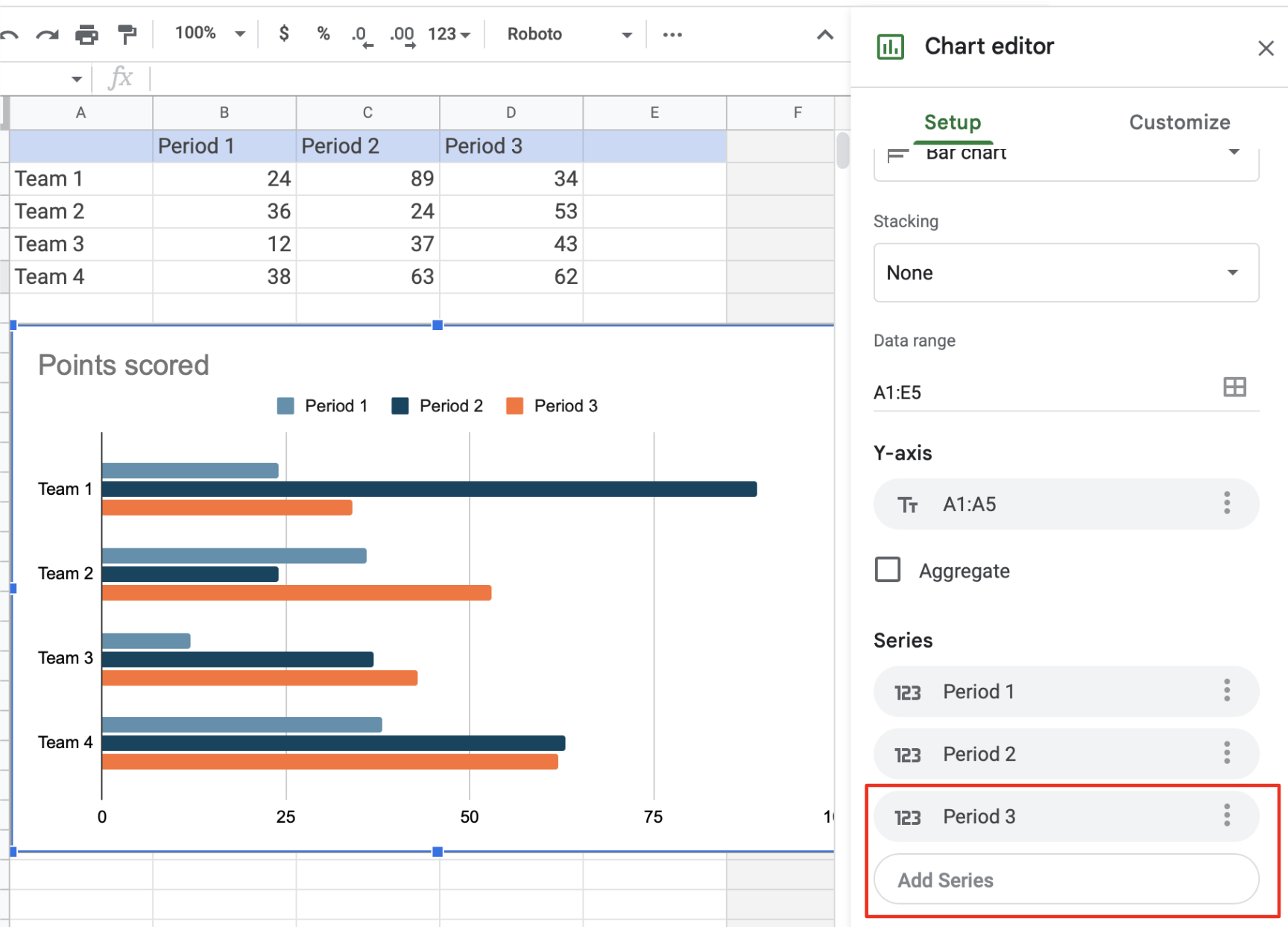
Task: Enable the Aggregate checkbox
Action: (x=888, y=570)
